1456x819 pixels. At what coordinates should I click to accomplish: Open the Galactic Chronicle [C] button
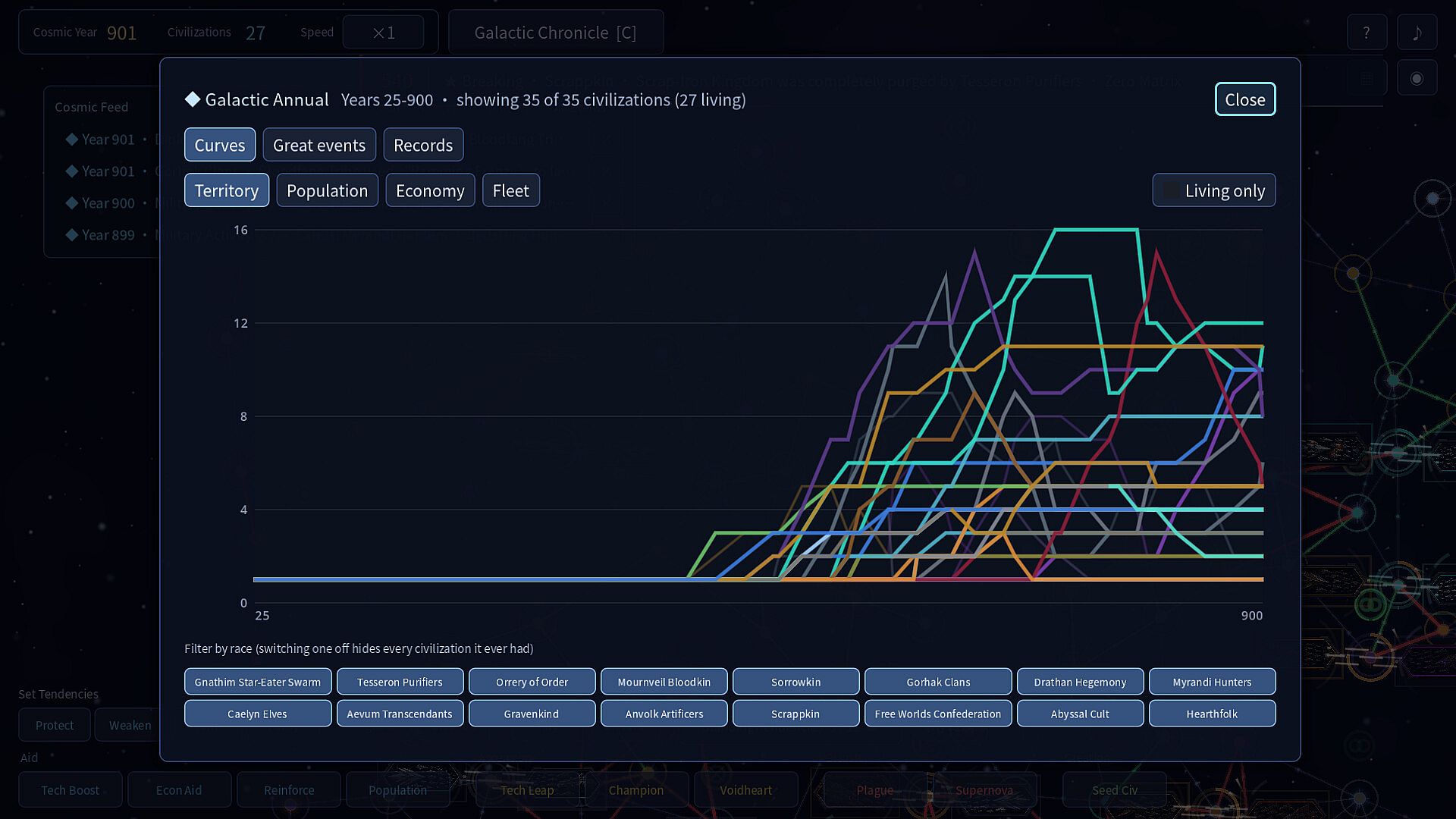[x=556, y=33]
